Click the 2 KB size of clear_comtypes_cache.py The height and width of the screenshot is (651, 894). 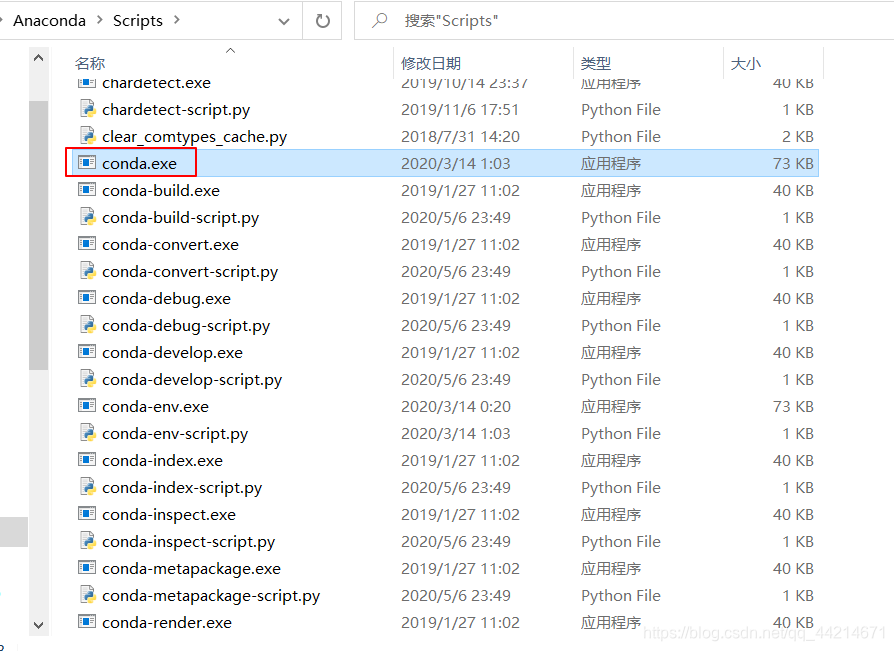pos(798,137)
